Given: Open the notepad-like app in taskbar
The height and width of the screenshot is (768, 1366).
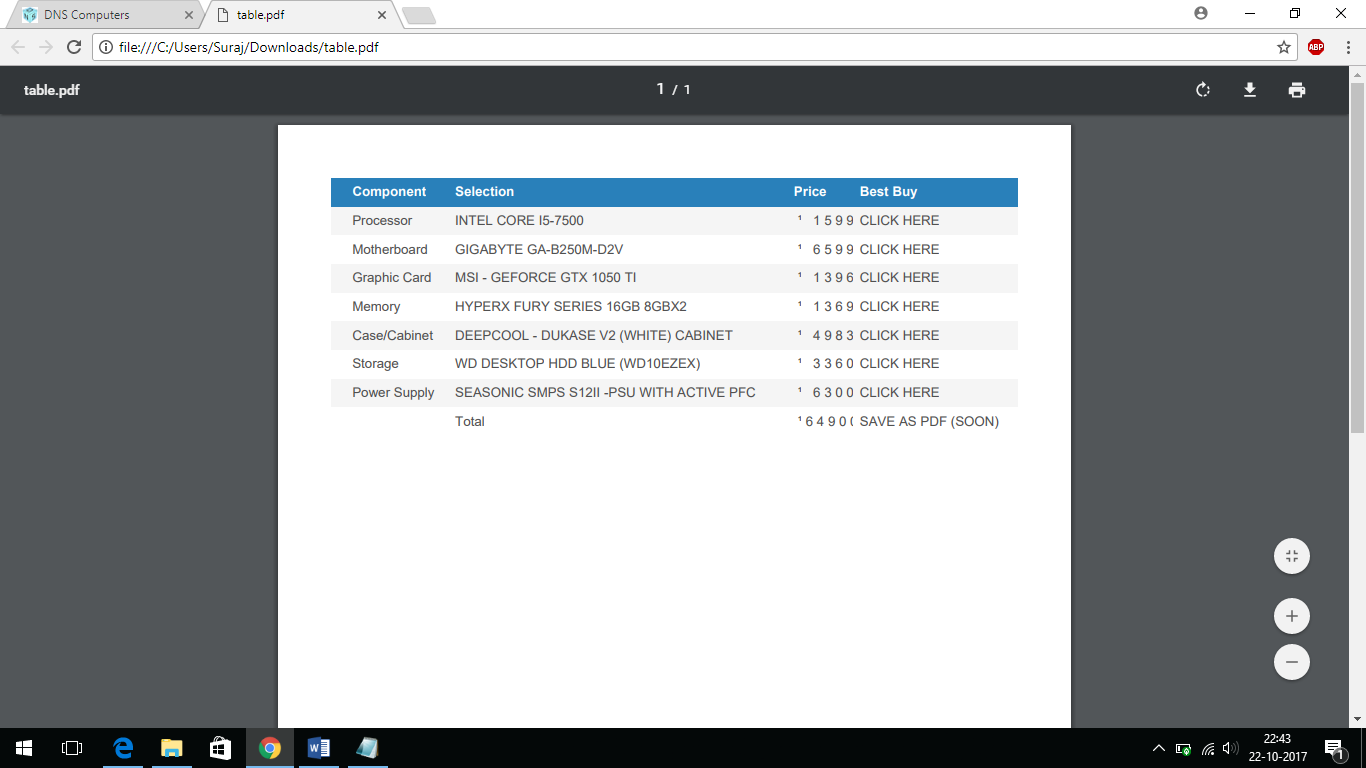Looking at the screenshot, I should point(367,748).
